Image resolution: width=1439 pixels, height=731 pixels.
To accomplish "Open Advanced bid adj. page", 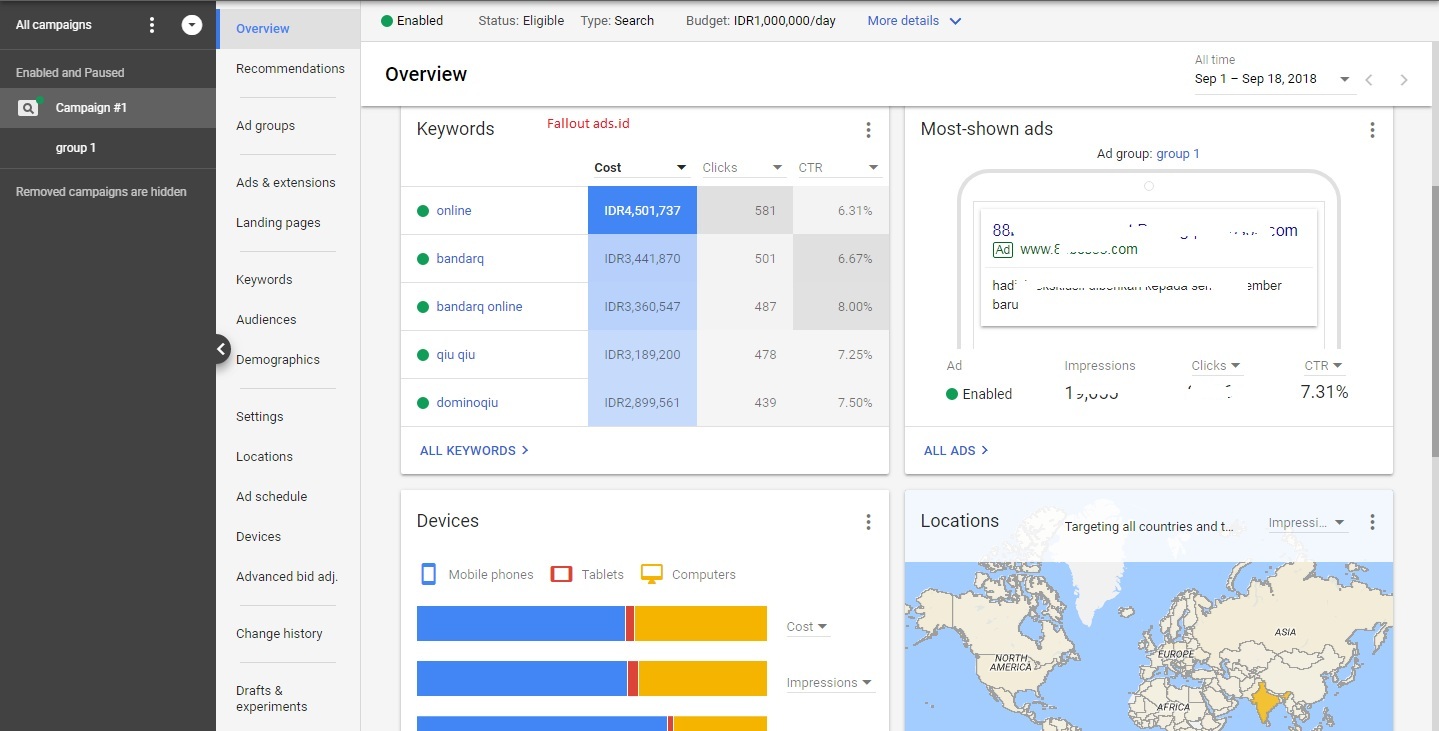I will [x=287, y=577].
